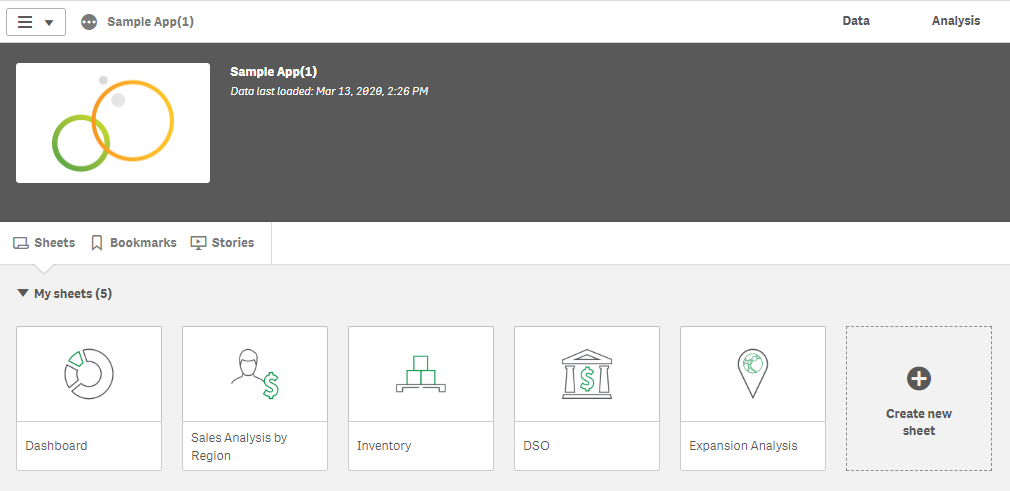Click the Sample App(1) title in header
Image resolution: width=1010 pixels, height=491 pixels.
coord(150,22)
